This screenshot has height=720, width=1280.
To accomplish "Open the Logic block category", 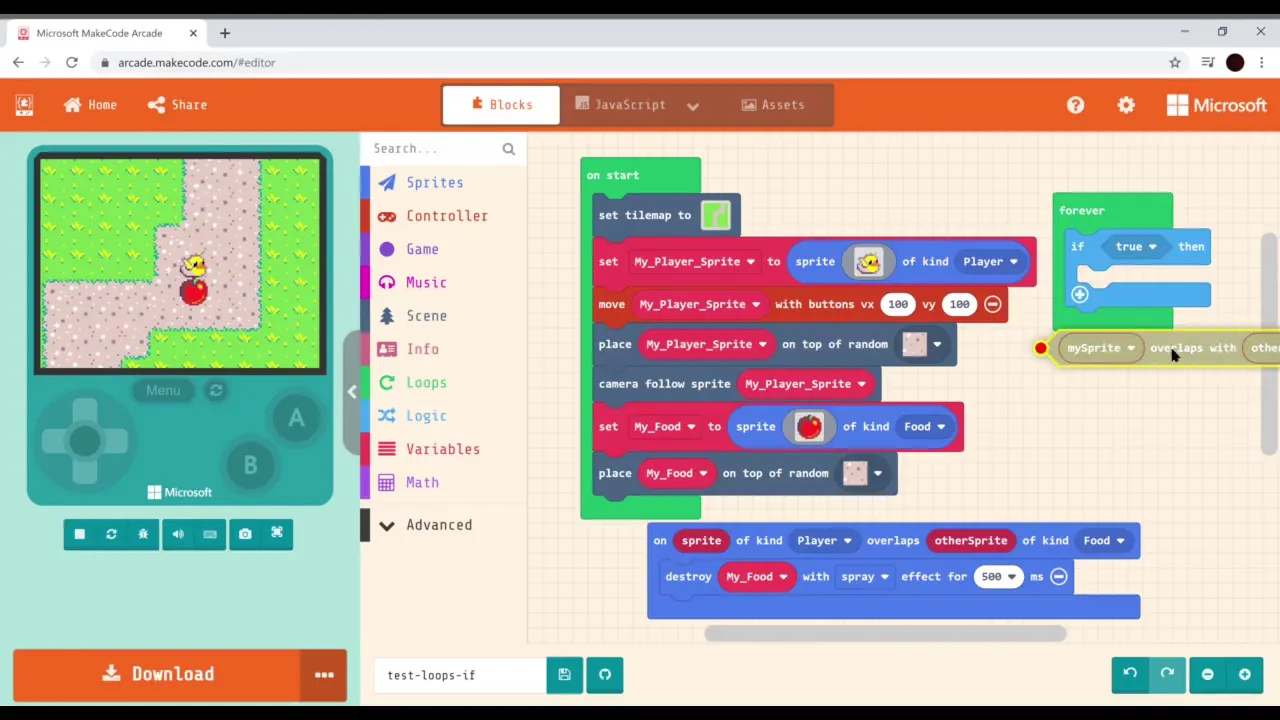I will [x=442, y=416].
